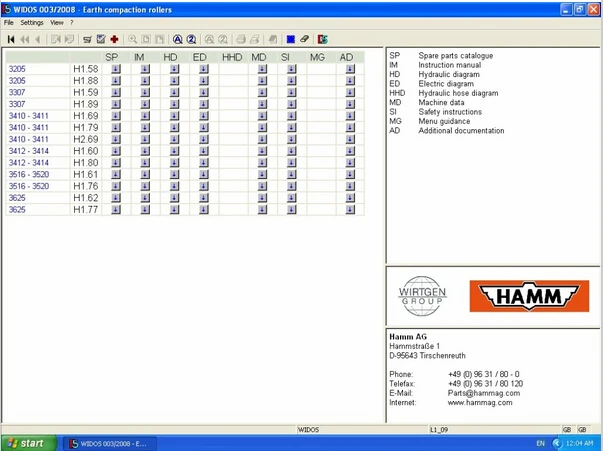Viewport: 603px width, 451px height.
Task: Click the Parts@hammag.com e-mail address
Action: click(484, 393)
